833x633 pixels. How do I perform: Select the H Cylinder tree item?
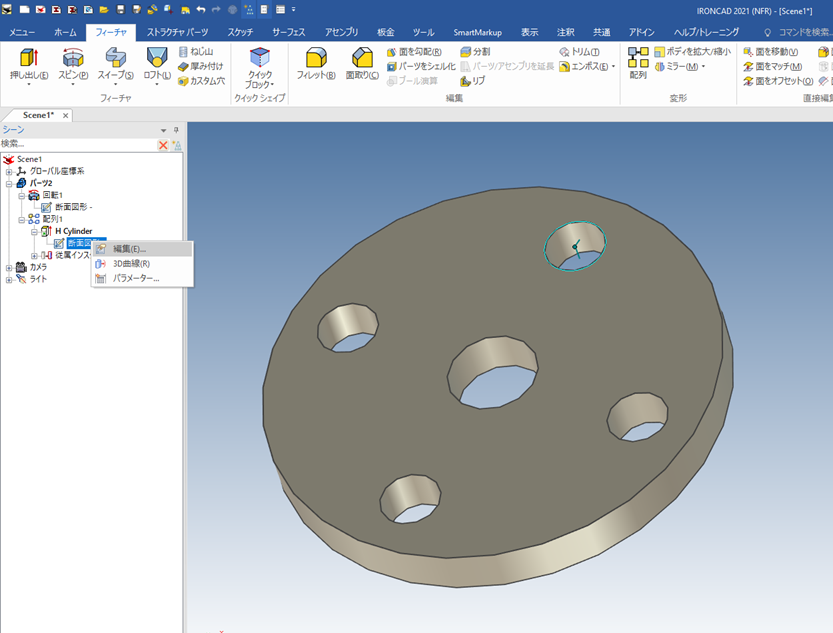(x=73, y=231)
